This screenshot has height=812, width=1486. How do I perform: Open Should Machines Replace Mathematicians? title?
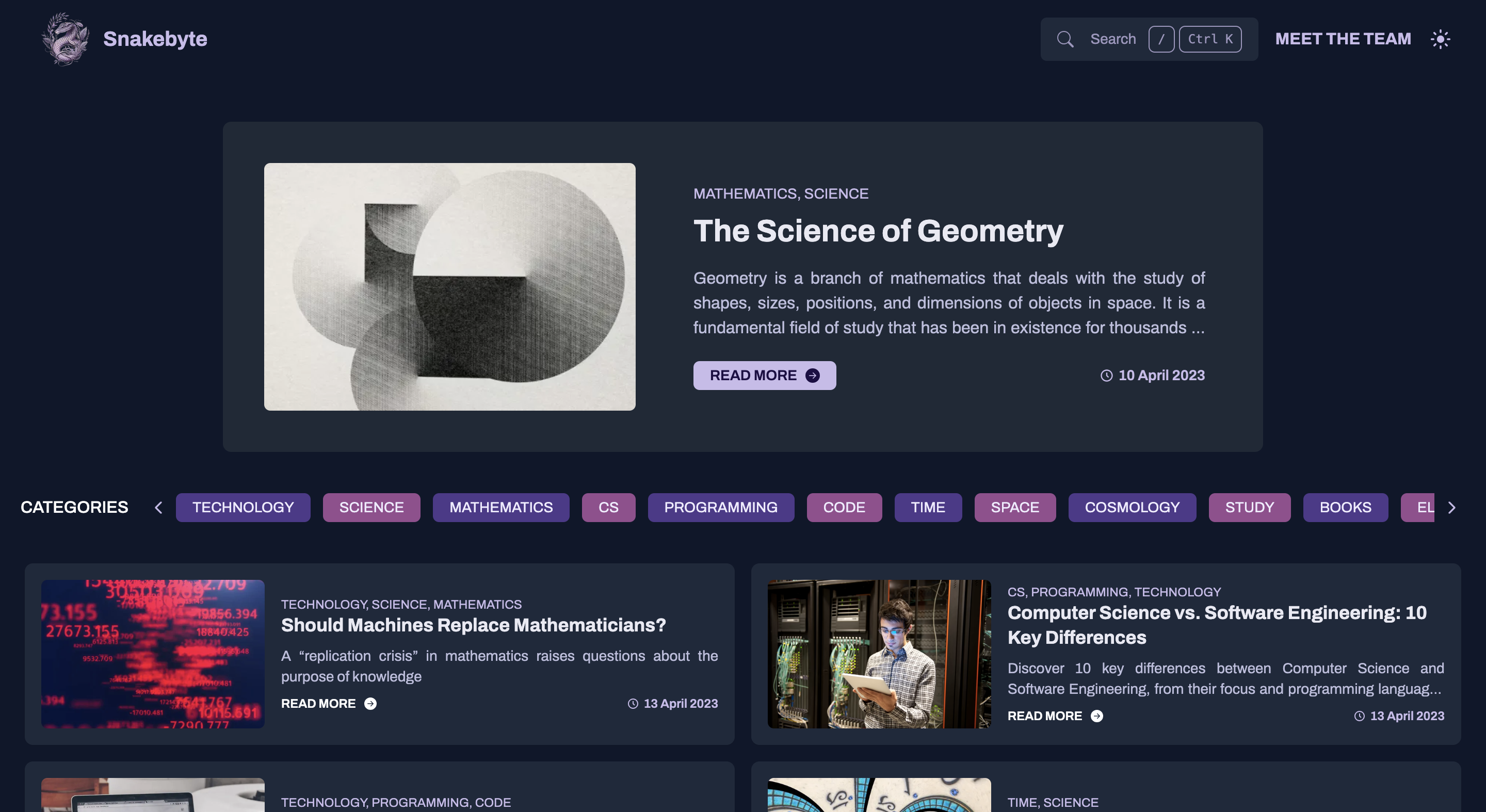474,625
